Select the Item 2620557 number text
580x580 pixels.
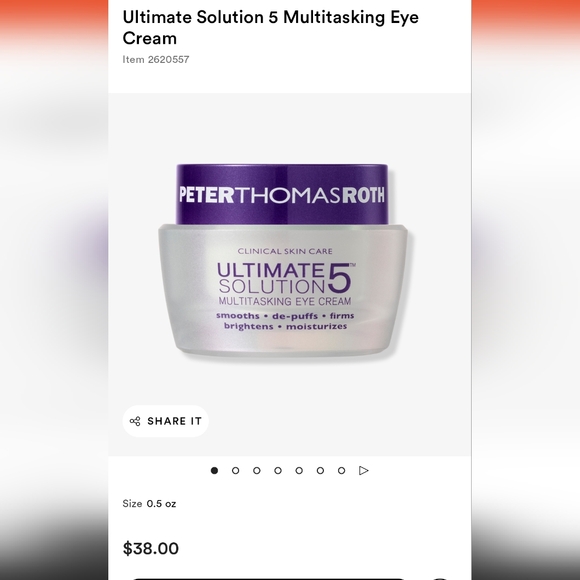tap(156, 60)
